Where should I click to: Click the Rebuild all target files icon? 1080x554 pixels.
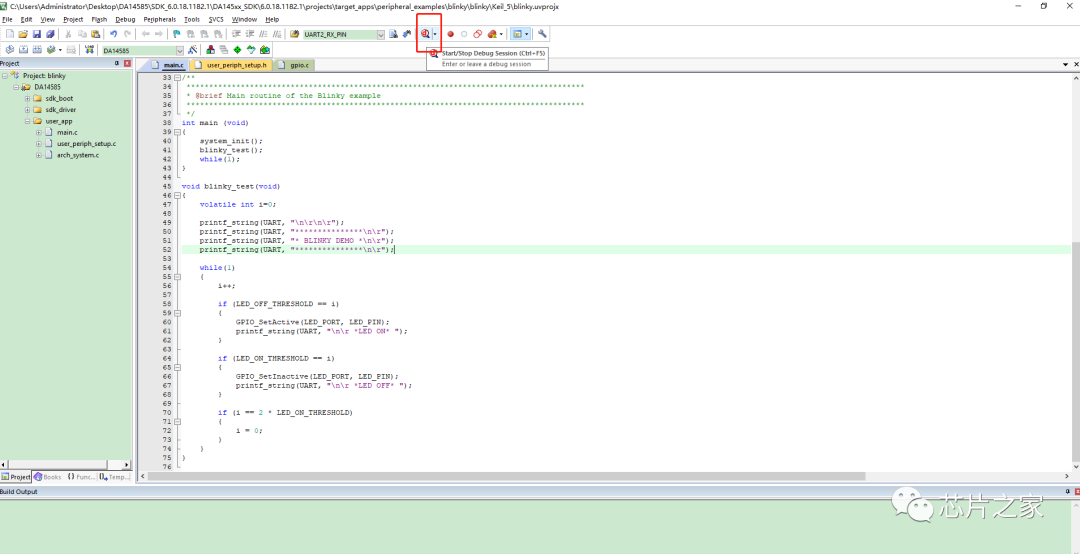37,50
